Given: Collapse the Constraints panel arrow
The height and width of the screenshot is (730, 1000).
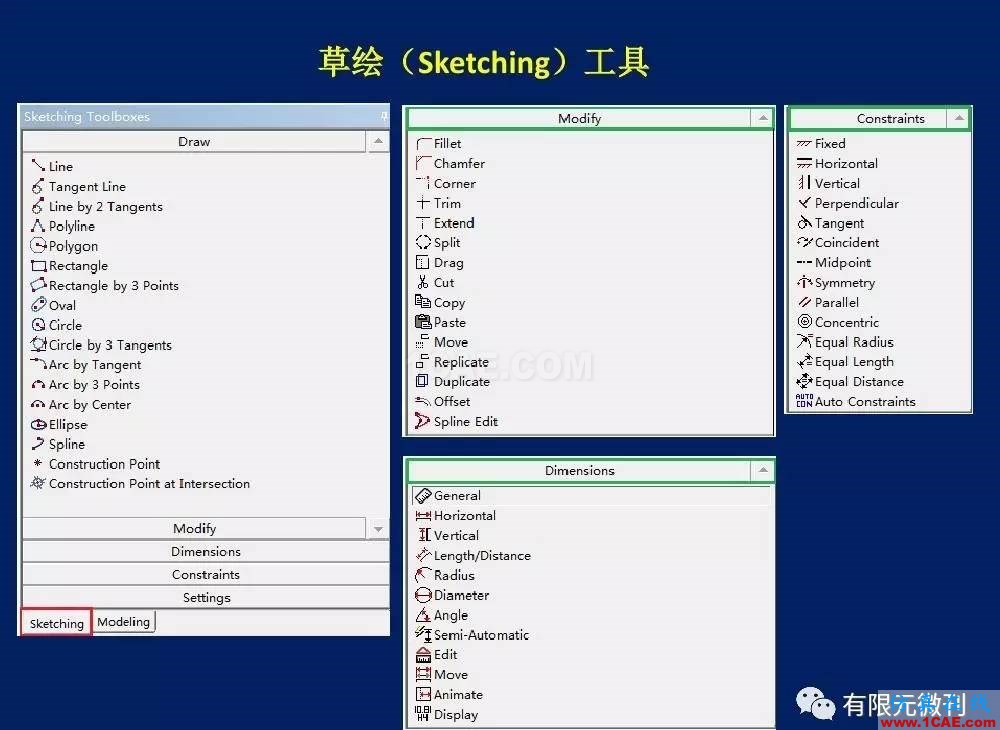Looking at the screenshot, I should pos(959,118).
